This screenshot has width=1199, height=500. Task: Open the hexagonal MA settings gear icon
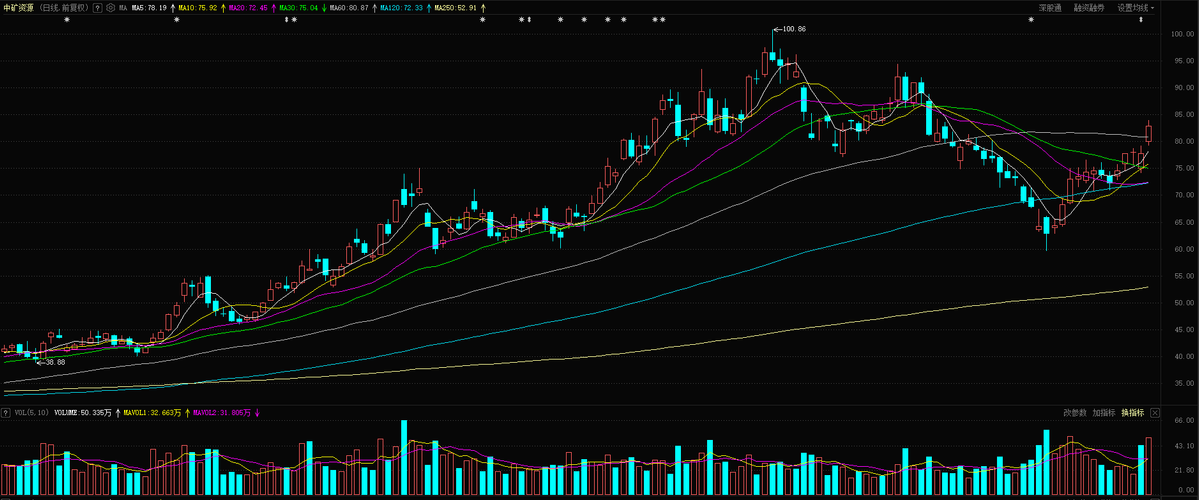coord(111,8)
